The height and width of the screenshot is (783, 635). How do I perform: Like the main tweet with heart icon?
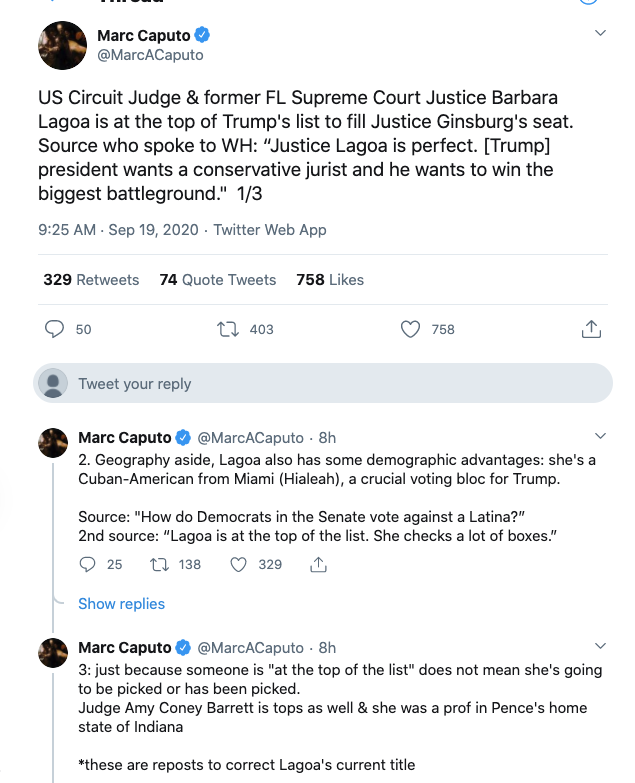[x=409, y=329]
